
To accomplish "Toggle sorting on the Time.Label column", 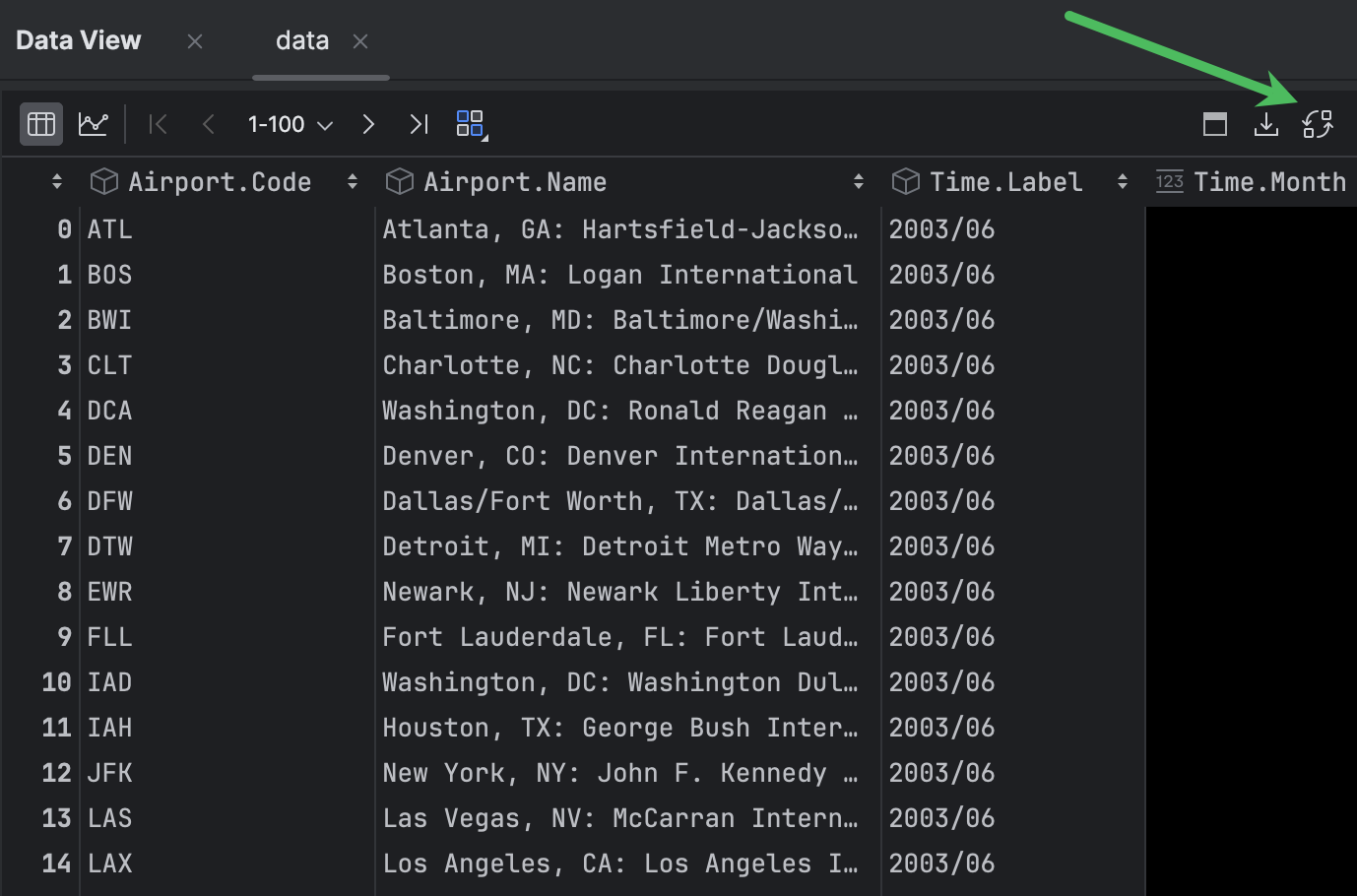I will point(1123,181).
